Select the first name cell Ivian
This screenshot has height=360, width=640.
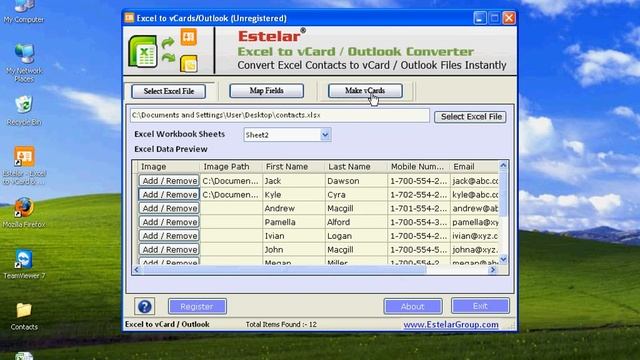[294, 236]
